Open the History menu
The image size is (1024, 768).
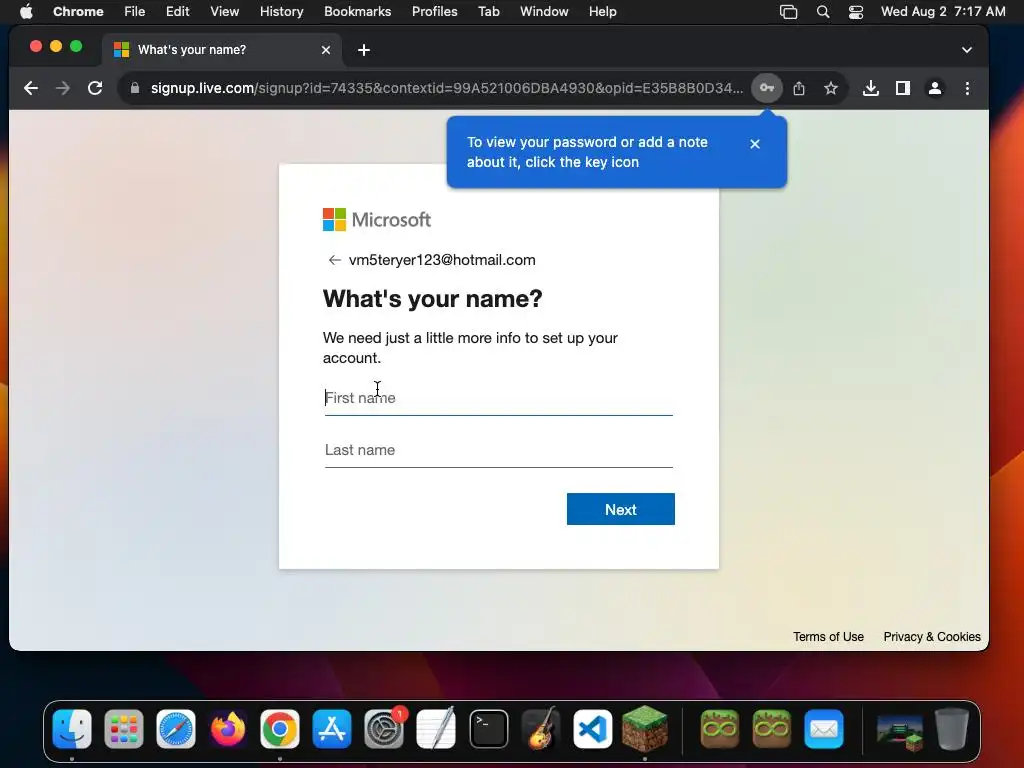point(281,12)
